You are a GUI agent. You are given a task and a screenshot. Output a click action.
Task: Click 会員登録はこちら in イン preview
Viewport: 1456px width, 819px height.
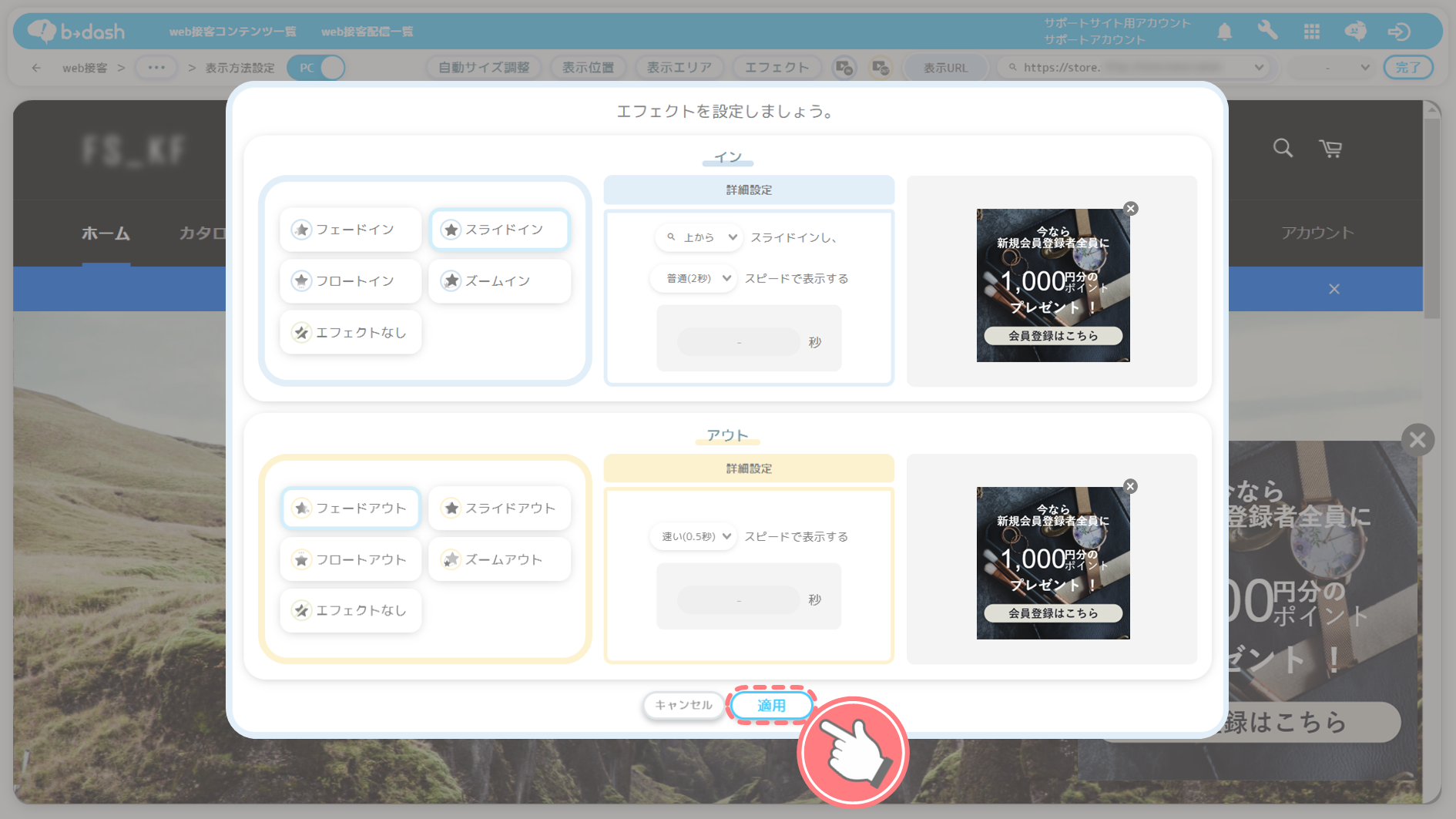1053,336
